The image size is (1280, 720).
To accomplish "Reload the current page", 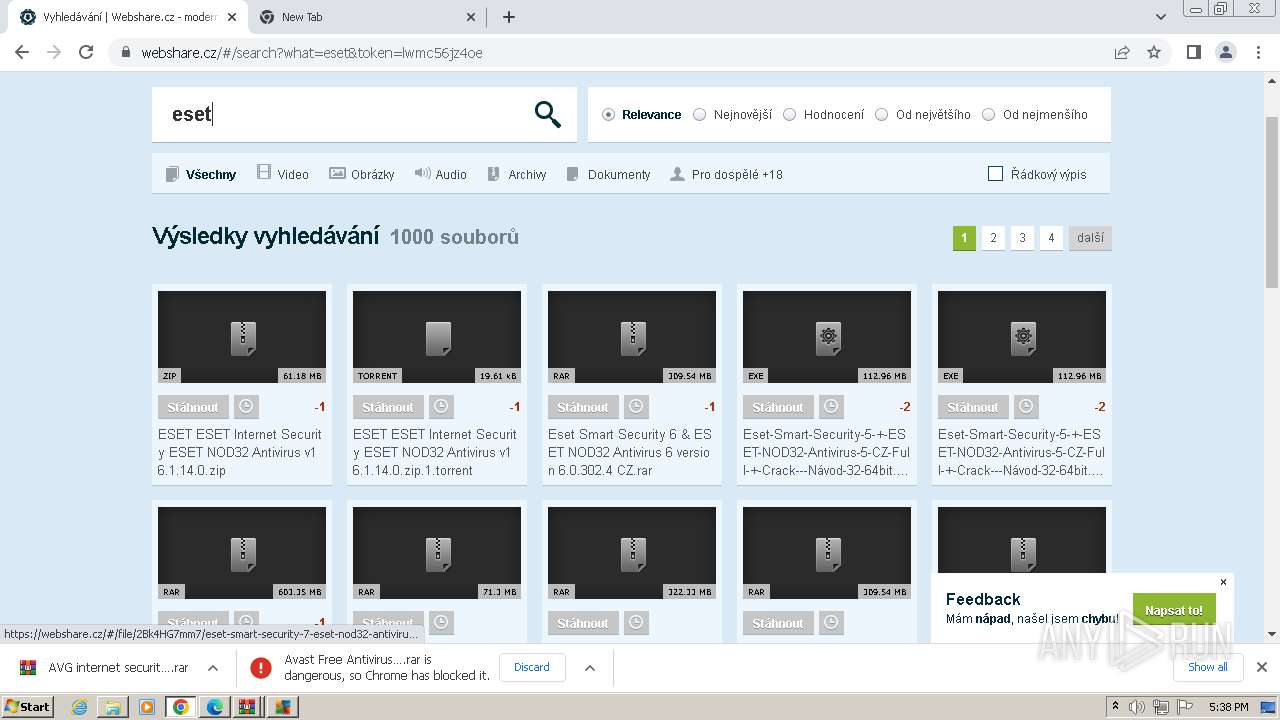I will point(86,52).
